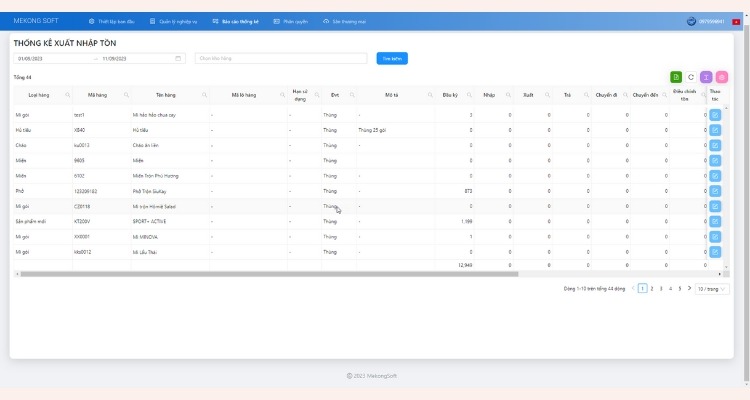Open the Phân quyền menu

(290, 21)
